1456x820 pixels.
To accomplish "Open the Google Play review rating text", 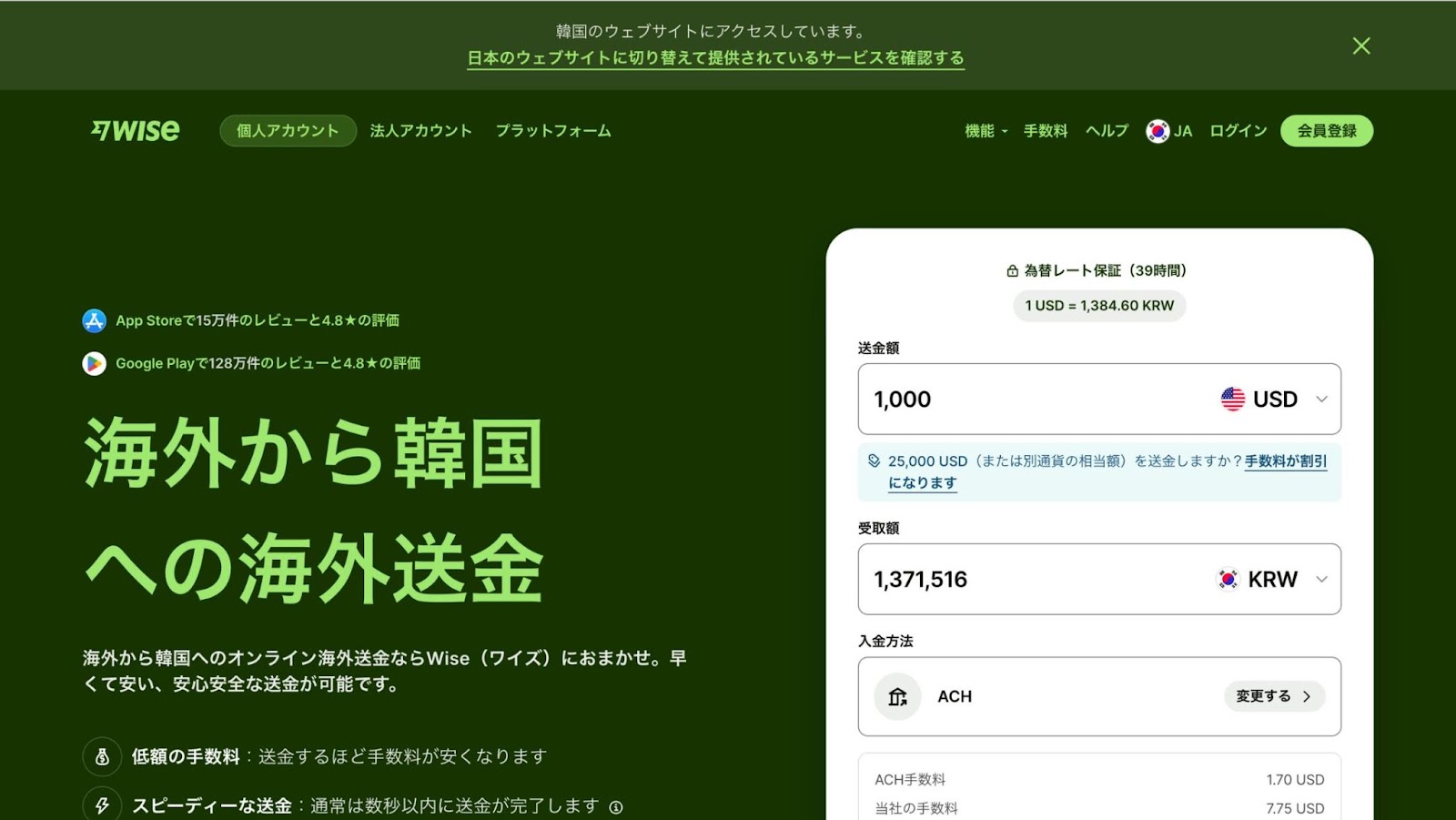I will point(268,363).
